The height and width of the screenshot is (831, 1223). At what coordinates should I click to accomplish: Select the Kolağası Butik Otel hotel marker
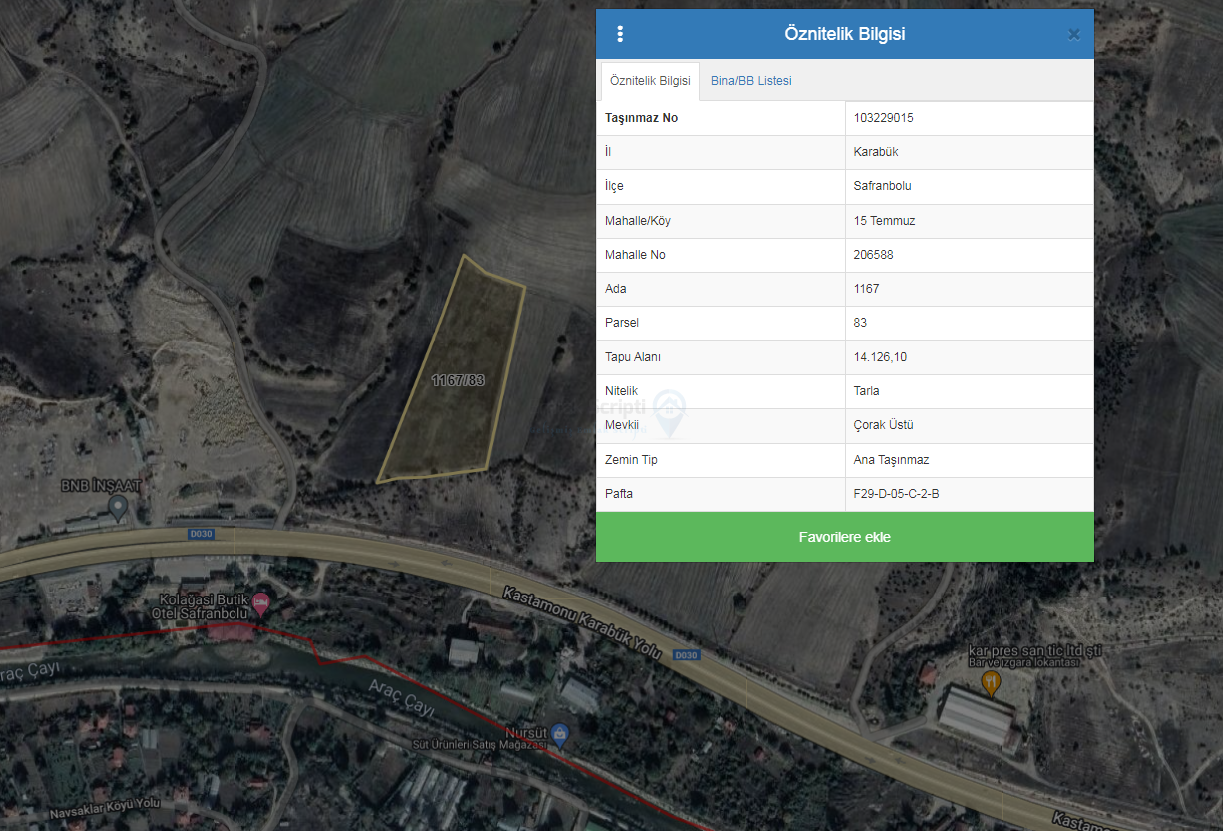261,603
